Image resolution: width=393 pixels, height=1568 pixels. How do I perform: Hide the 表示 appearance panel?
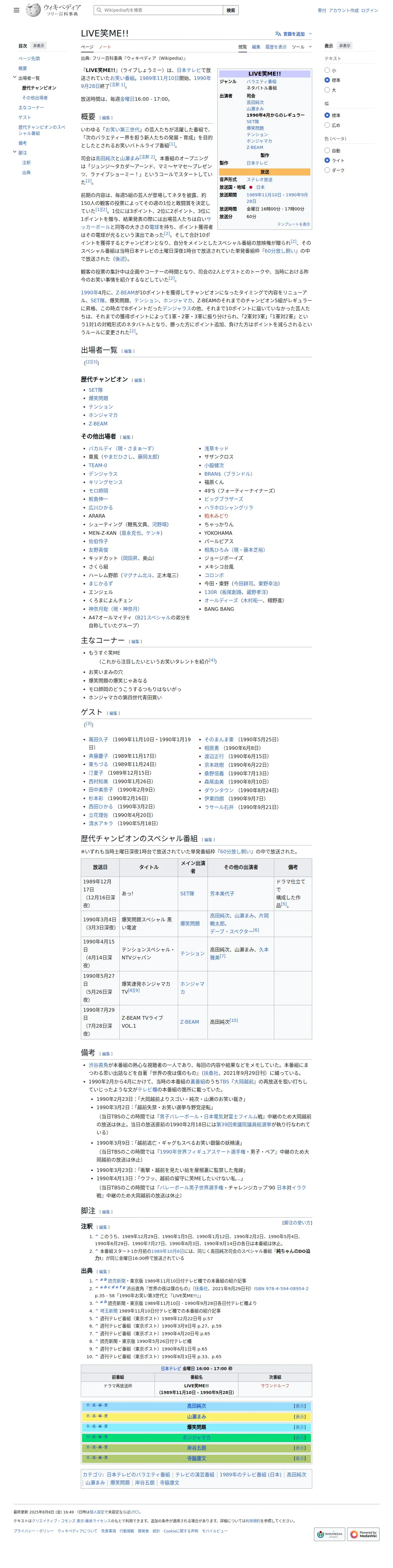[344, 46]
